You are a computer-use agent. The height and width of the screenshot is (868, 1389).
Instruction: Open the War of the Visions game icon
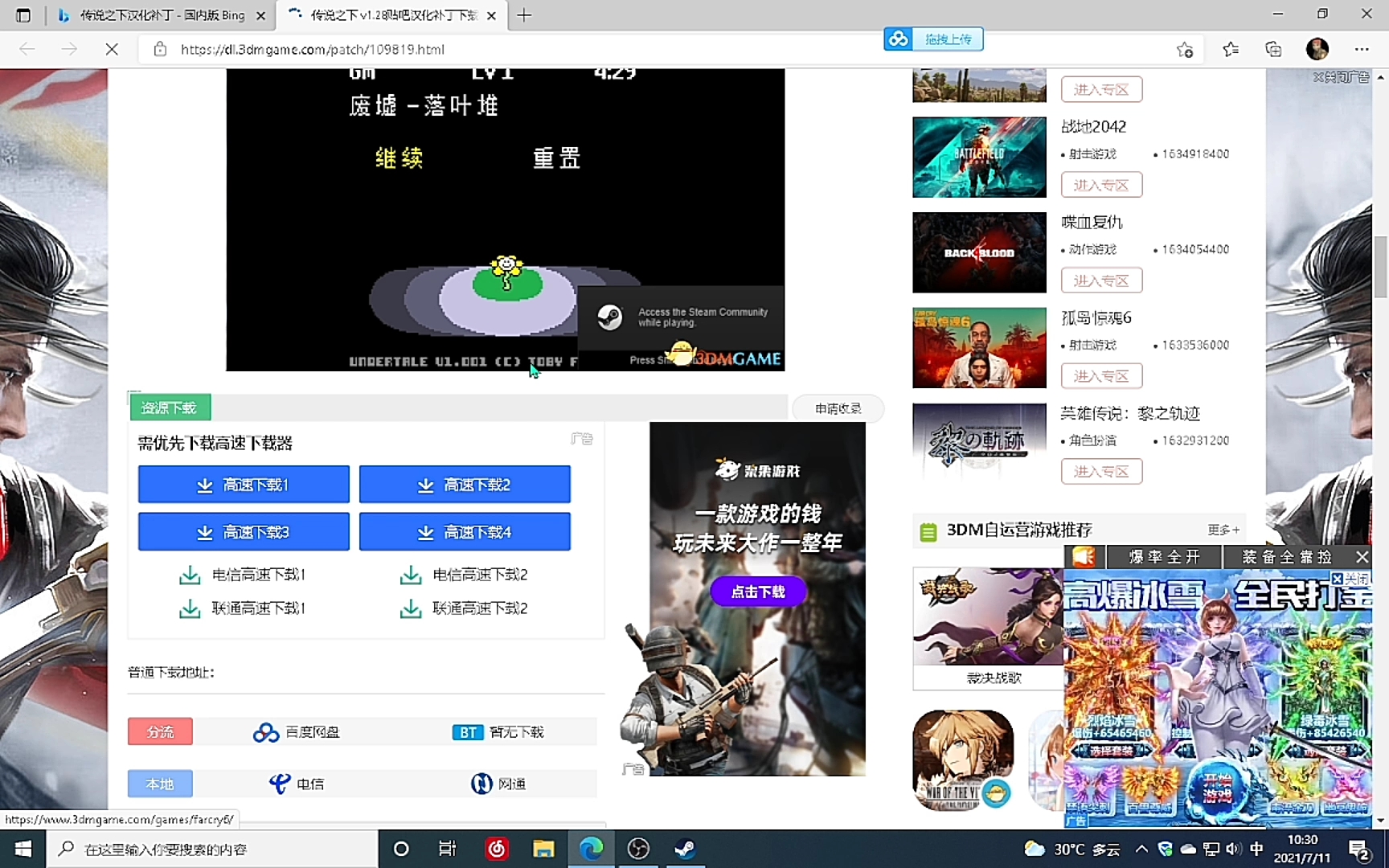[x=963, y=760]
